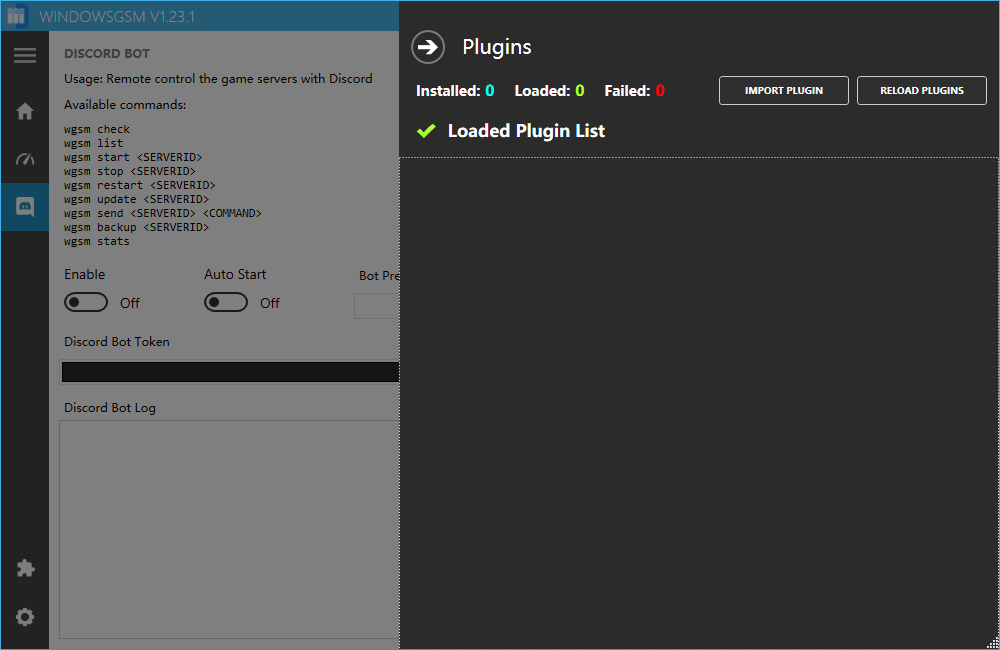Click the green checkmark near Loaded Plugin List
The image size is (1000, 650).
(x=426, y=130)
